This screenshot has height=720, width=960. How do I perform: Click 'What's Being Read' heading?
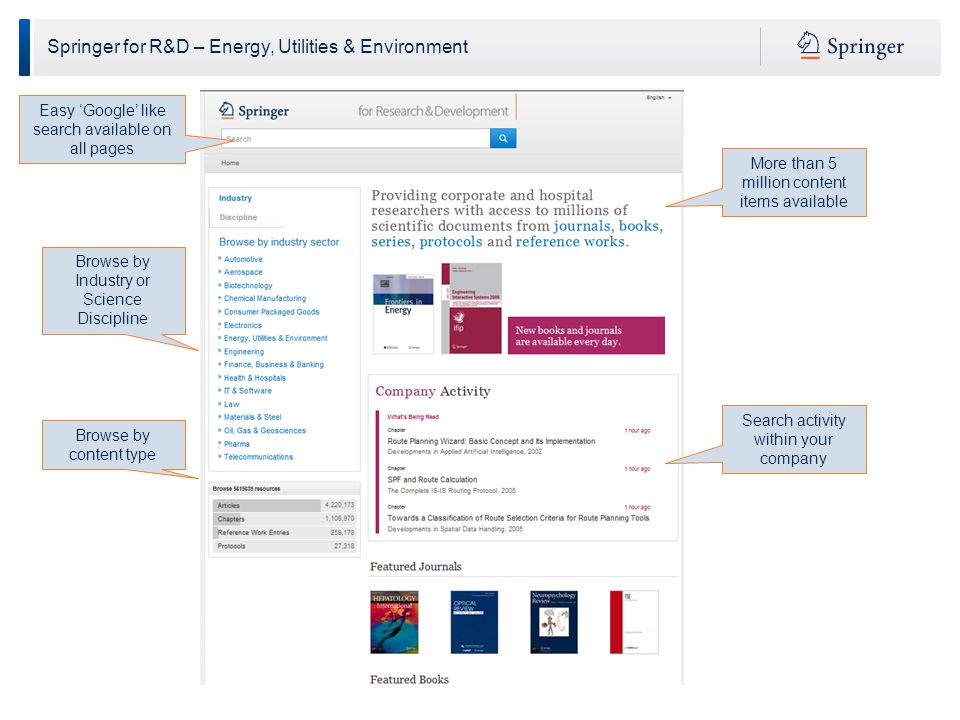(413, 417)
